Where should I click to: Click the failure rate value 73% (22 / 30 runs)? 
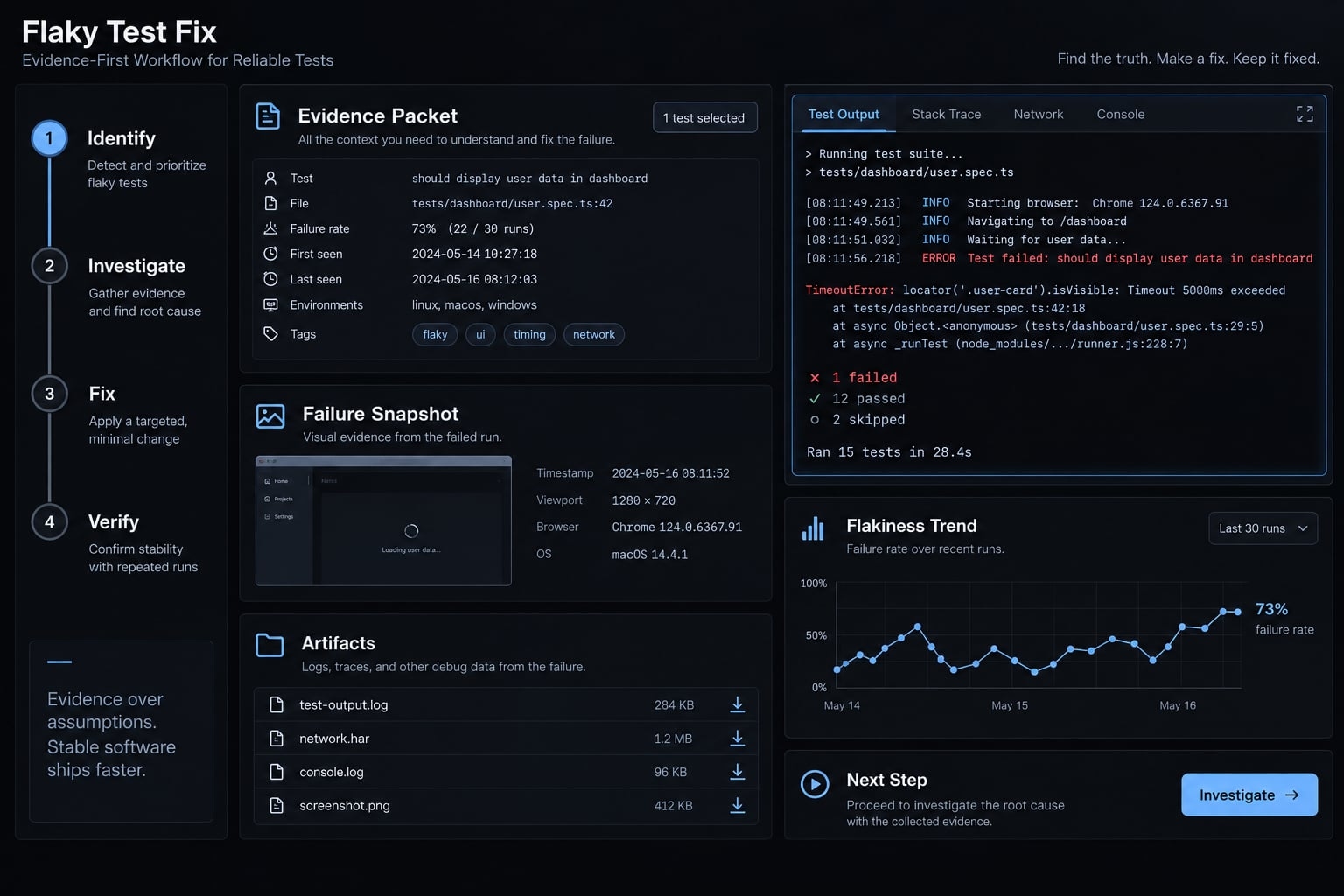pyautogui.click(x=472, y=228)
